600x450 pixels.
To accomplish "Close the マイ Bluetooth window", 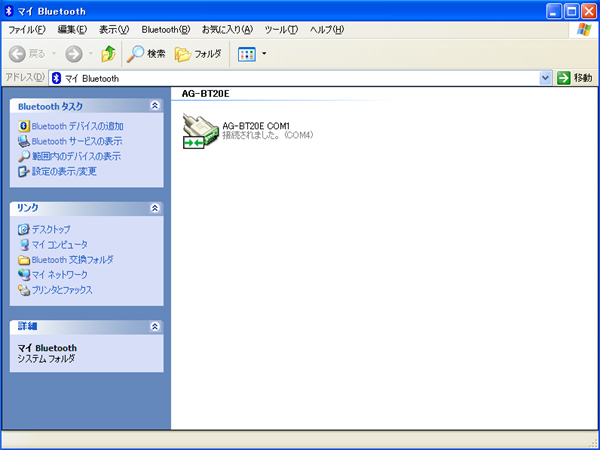I will click(x=589, y=11).
